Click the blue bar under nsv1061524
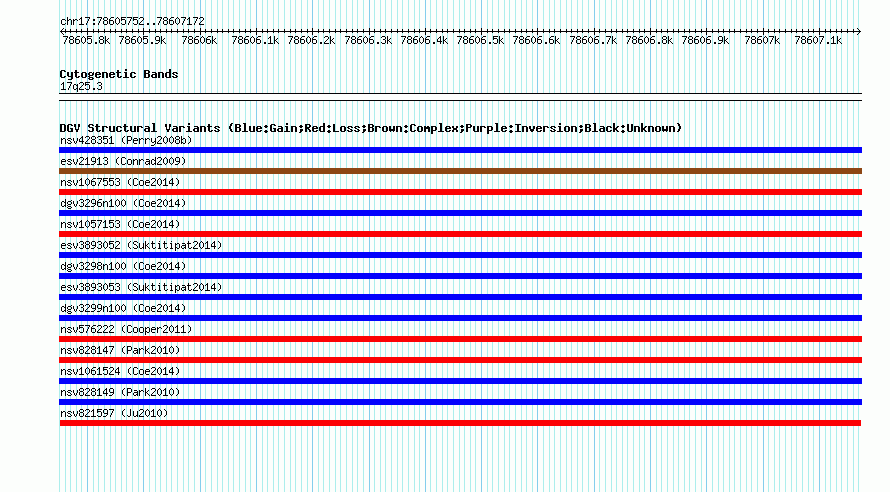 point(460,381)
